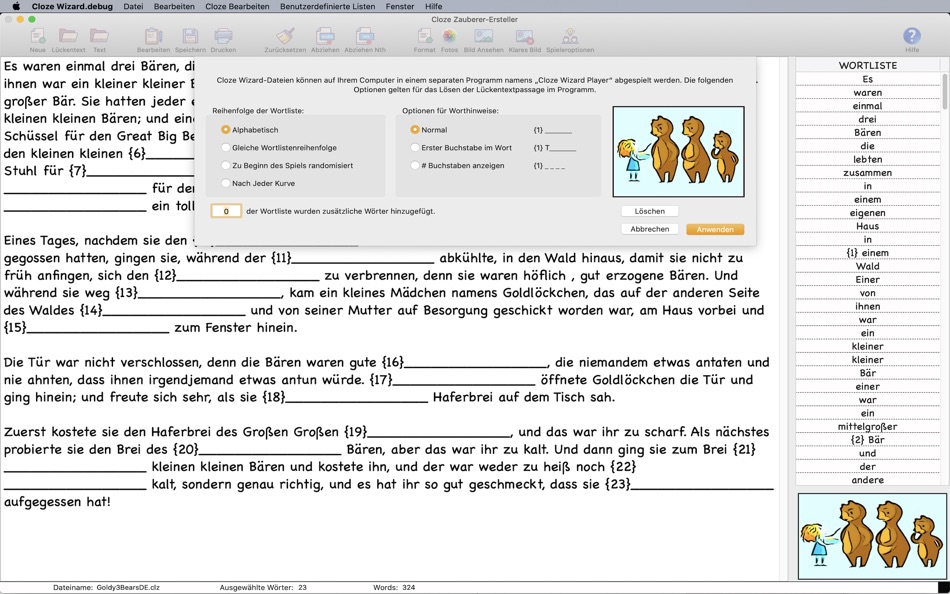Select 'lebten' in the Wortliste
This screenshot has height=594, width=950.
(x=868, y=159)
